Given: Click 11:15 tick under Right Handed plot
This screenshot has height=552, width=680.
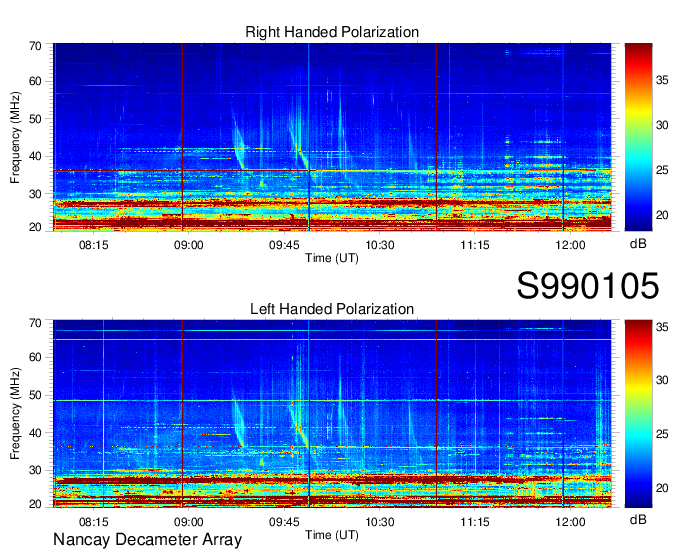Looking at the screenshot, I should [475, 245].
